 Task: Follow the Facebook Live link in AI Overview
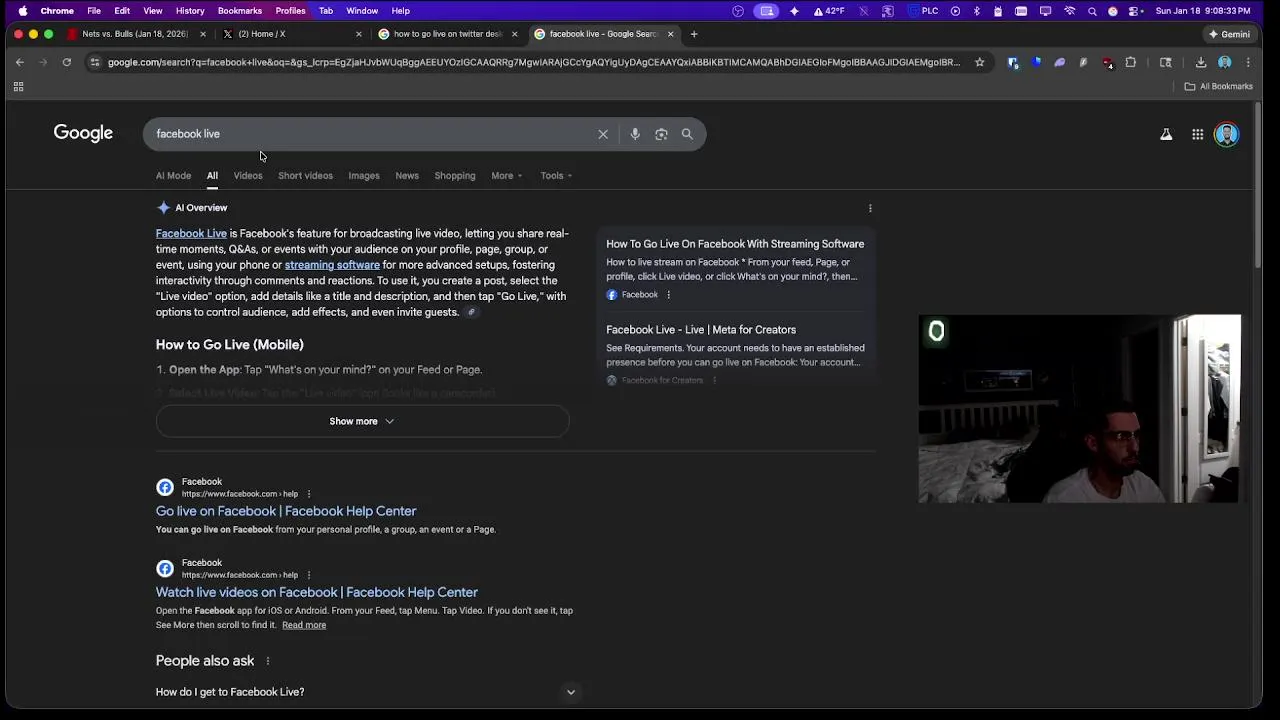tap(191, 234)
